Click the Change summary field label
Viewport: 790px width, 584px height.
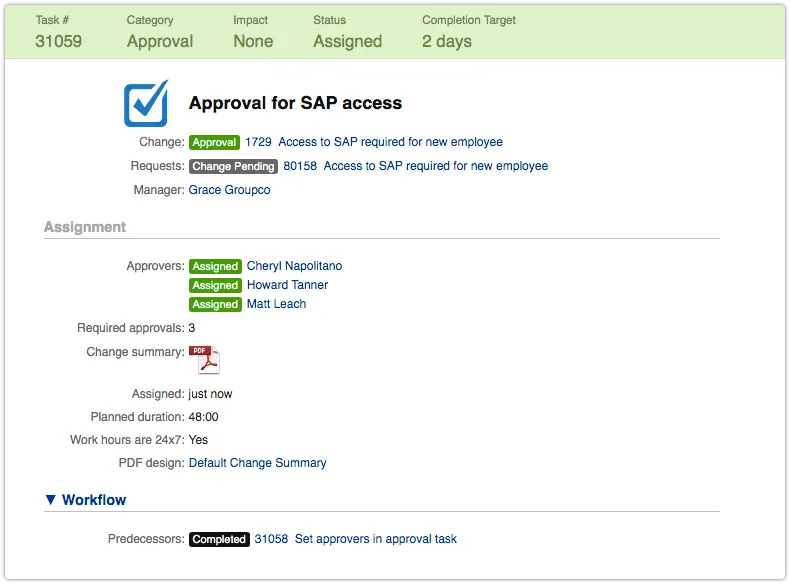(136, 352)
